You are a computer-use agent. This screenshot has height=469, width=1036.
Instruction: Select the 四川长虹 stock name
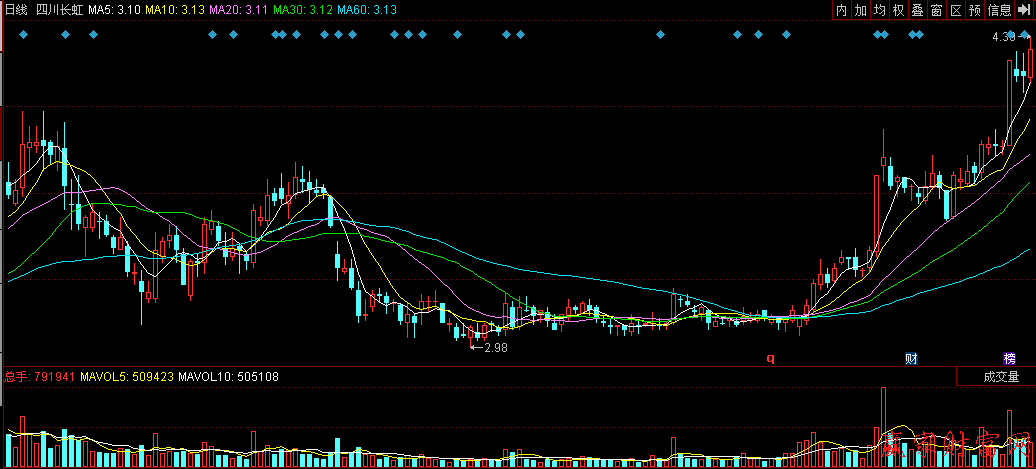(x=59, y=10)
